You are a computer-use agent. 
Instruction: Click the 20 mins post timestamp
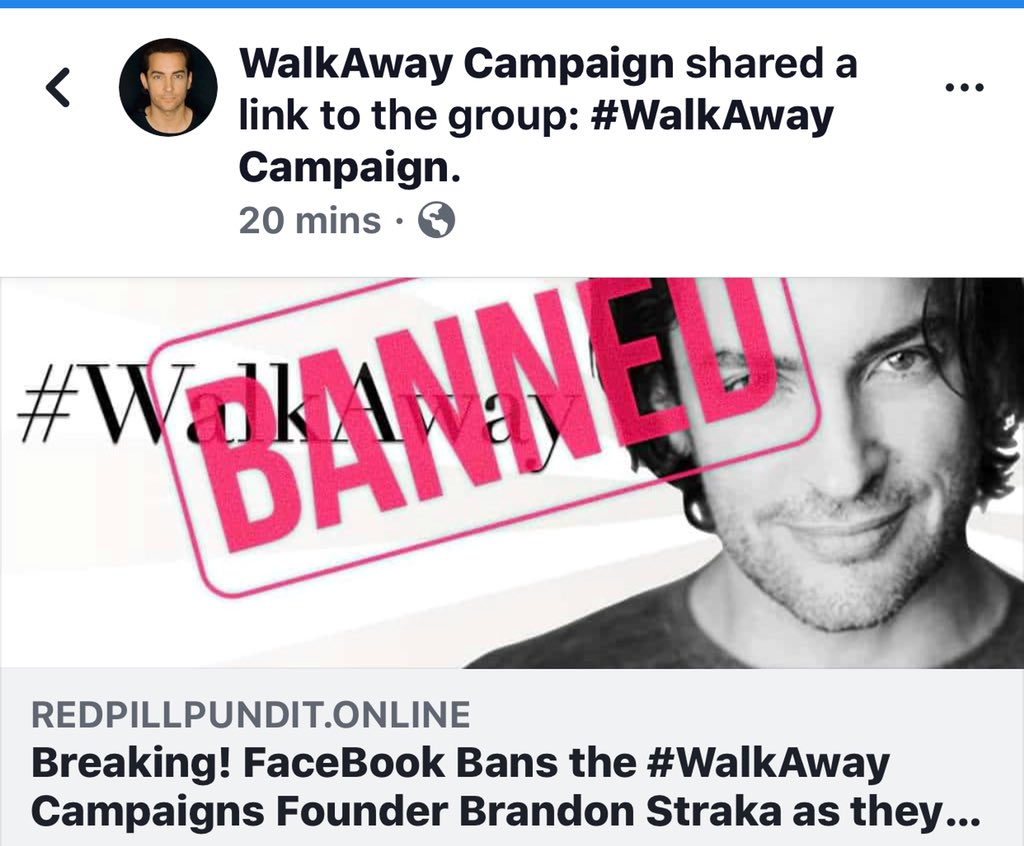click(x=310, y=220)
